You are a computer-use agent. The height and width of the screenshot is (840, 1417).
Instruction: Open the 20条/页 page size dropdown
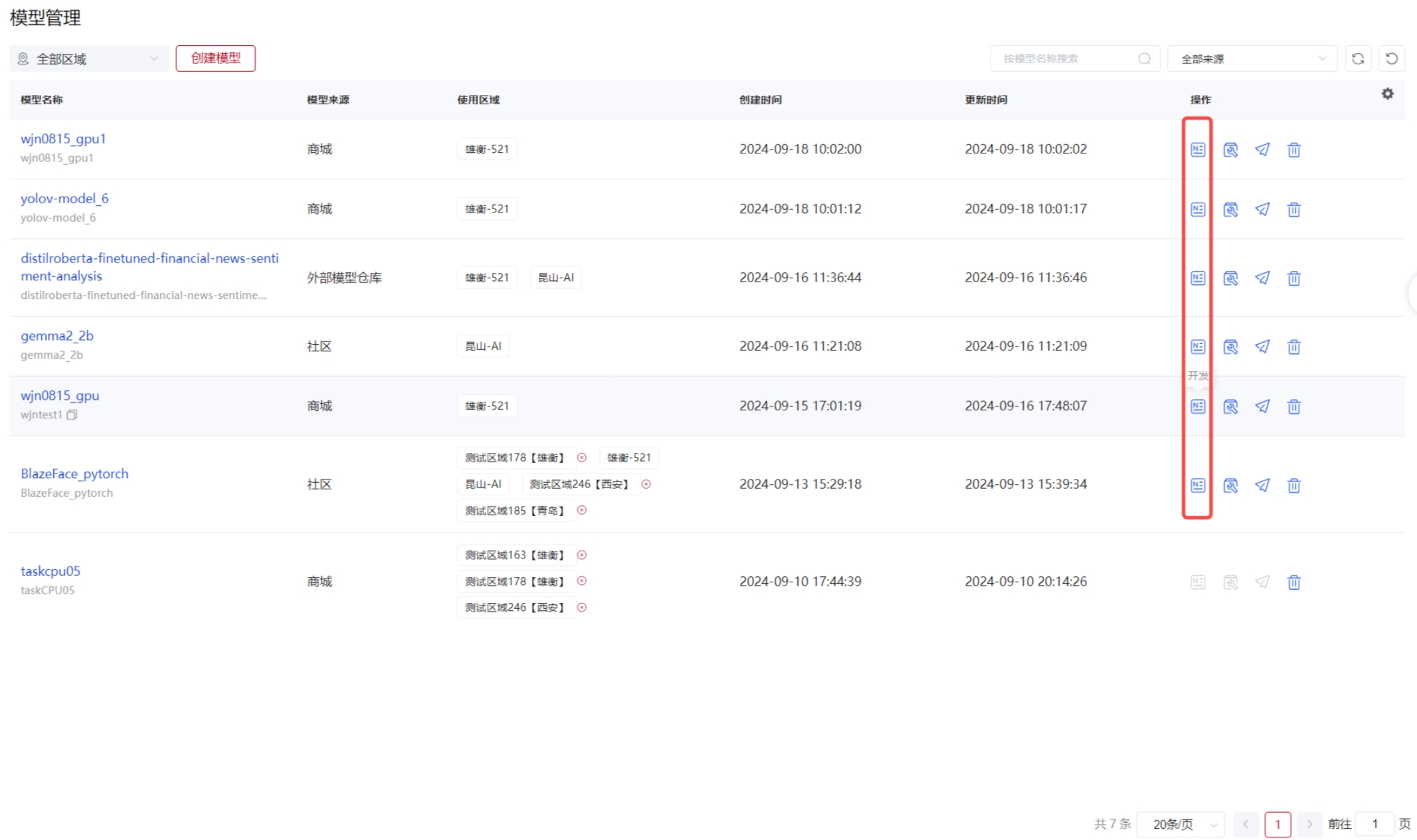(1180, 824)
